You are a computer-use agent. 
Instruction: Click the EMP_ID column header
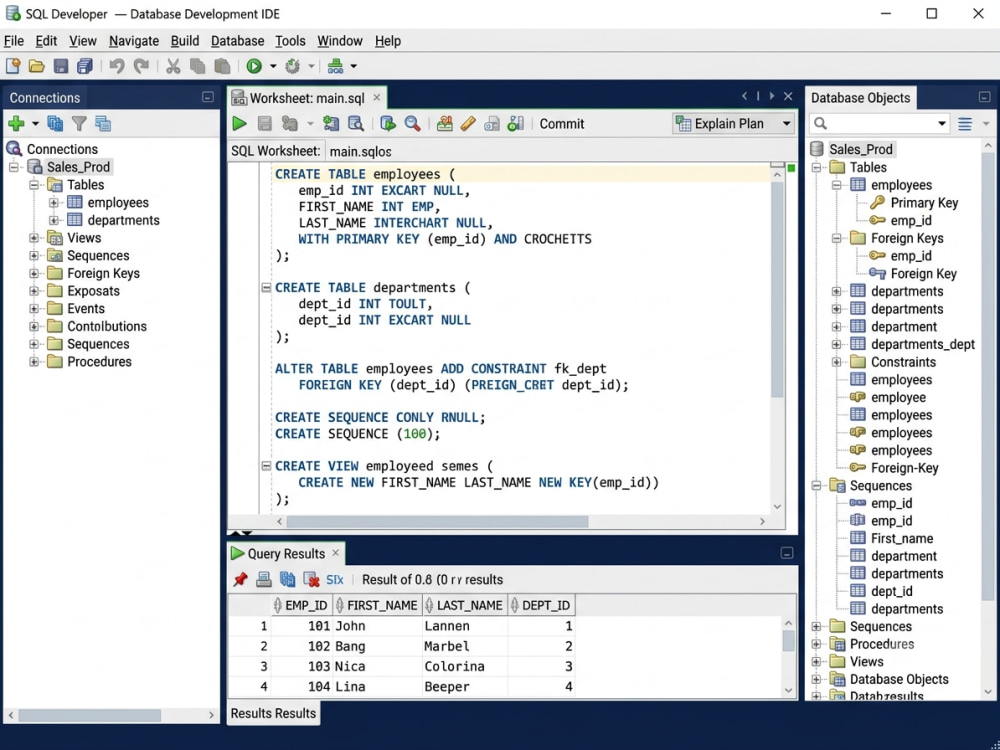[300, 605]
